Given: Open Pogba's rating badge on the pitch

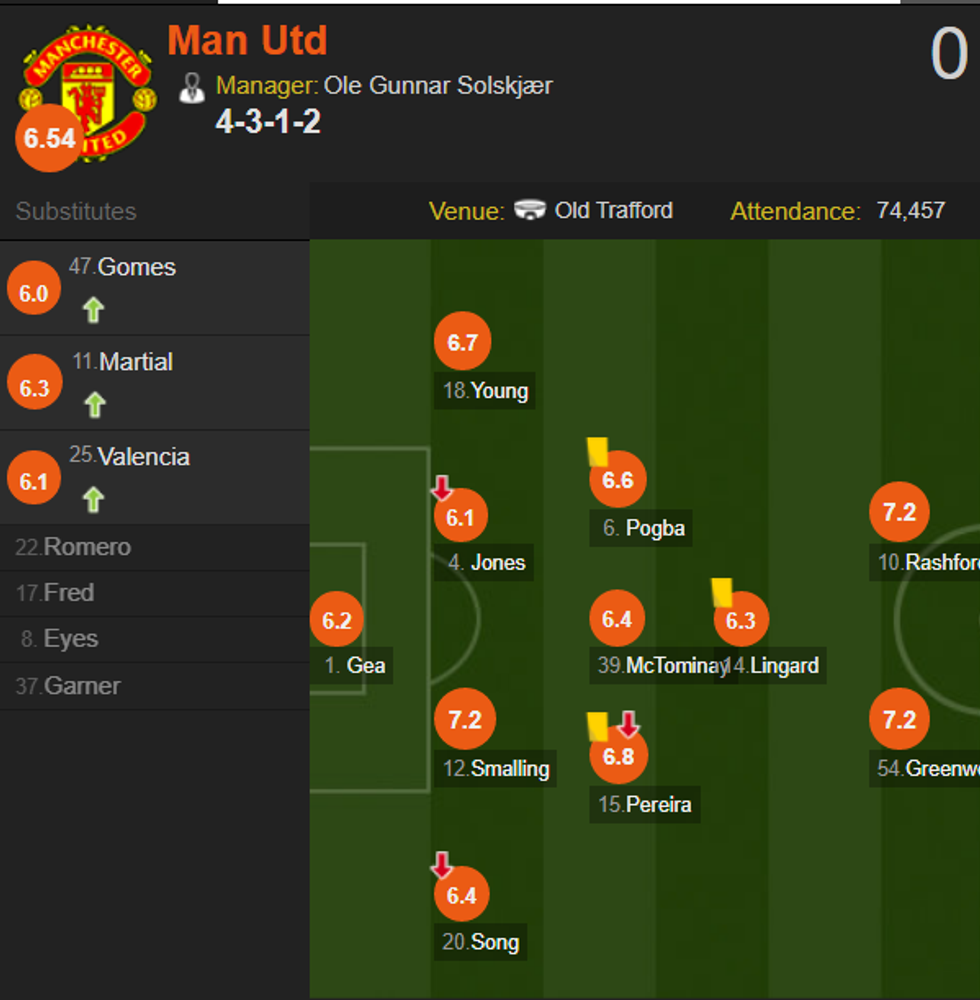Looking at the screenshot, I should point(617,479).
